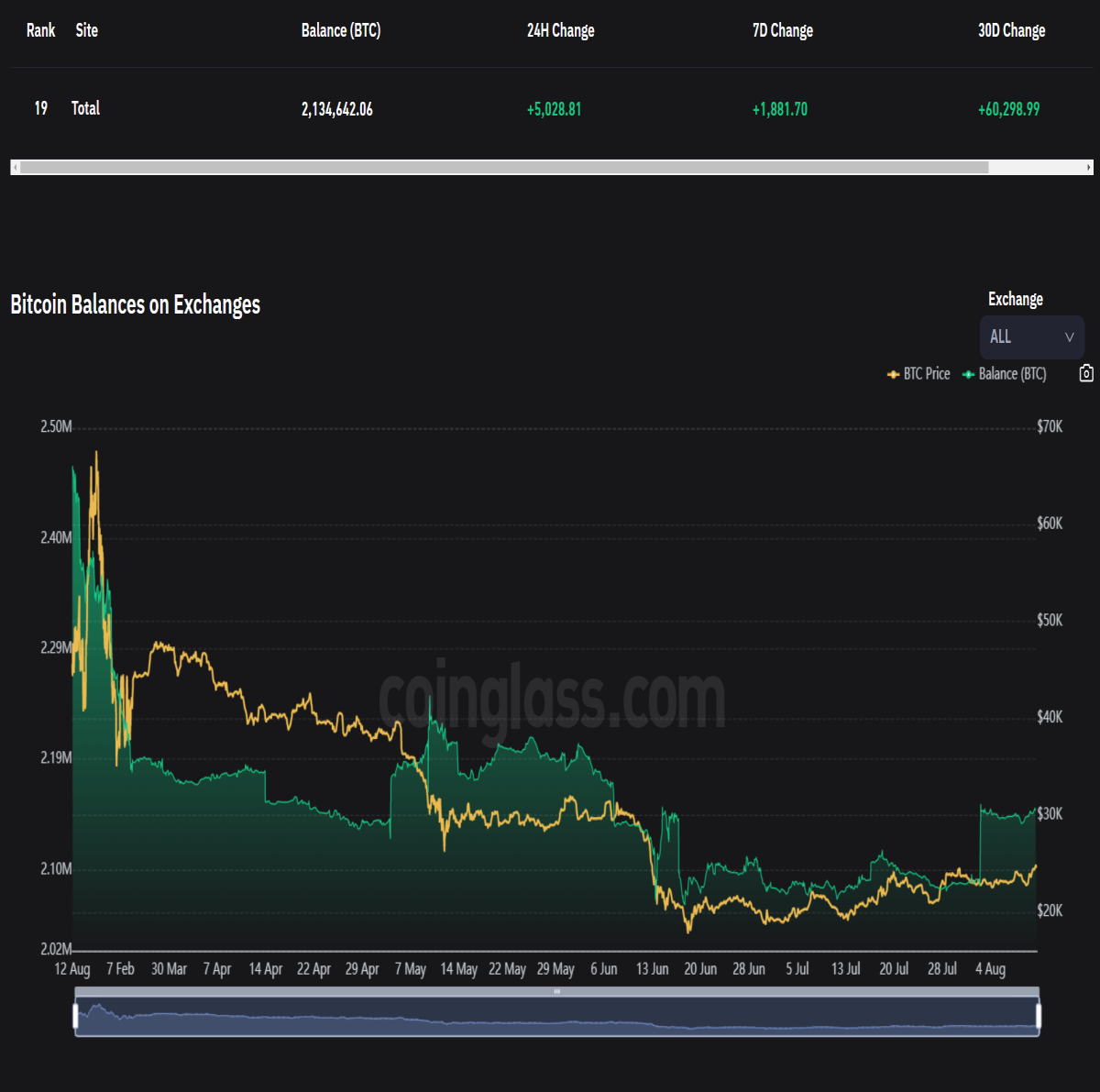Viewport: 1100px width, 1092px height.
Task: Sort by 30D Change column header
Action: click(x=1011, y=30)
